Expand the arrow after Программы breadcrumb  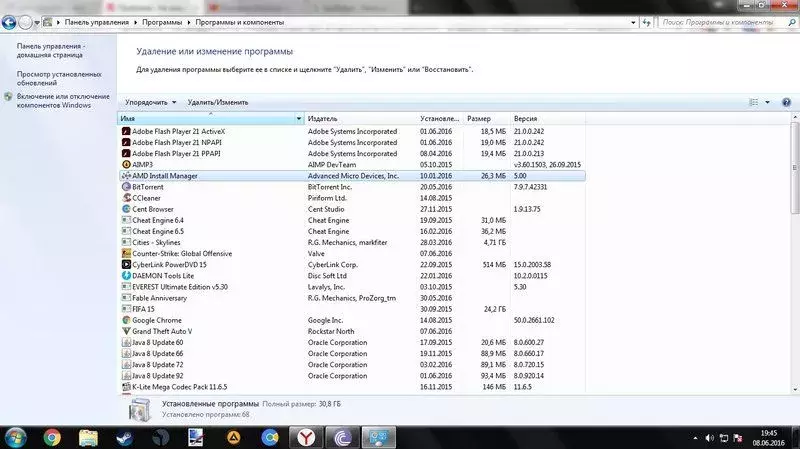tap(189, 22)
